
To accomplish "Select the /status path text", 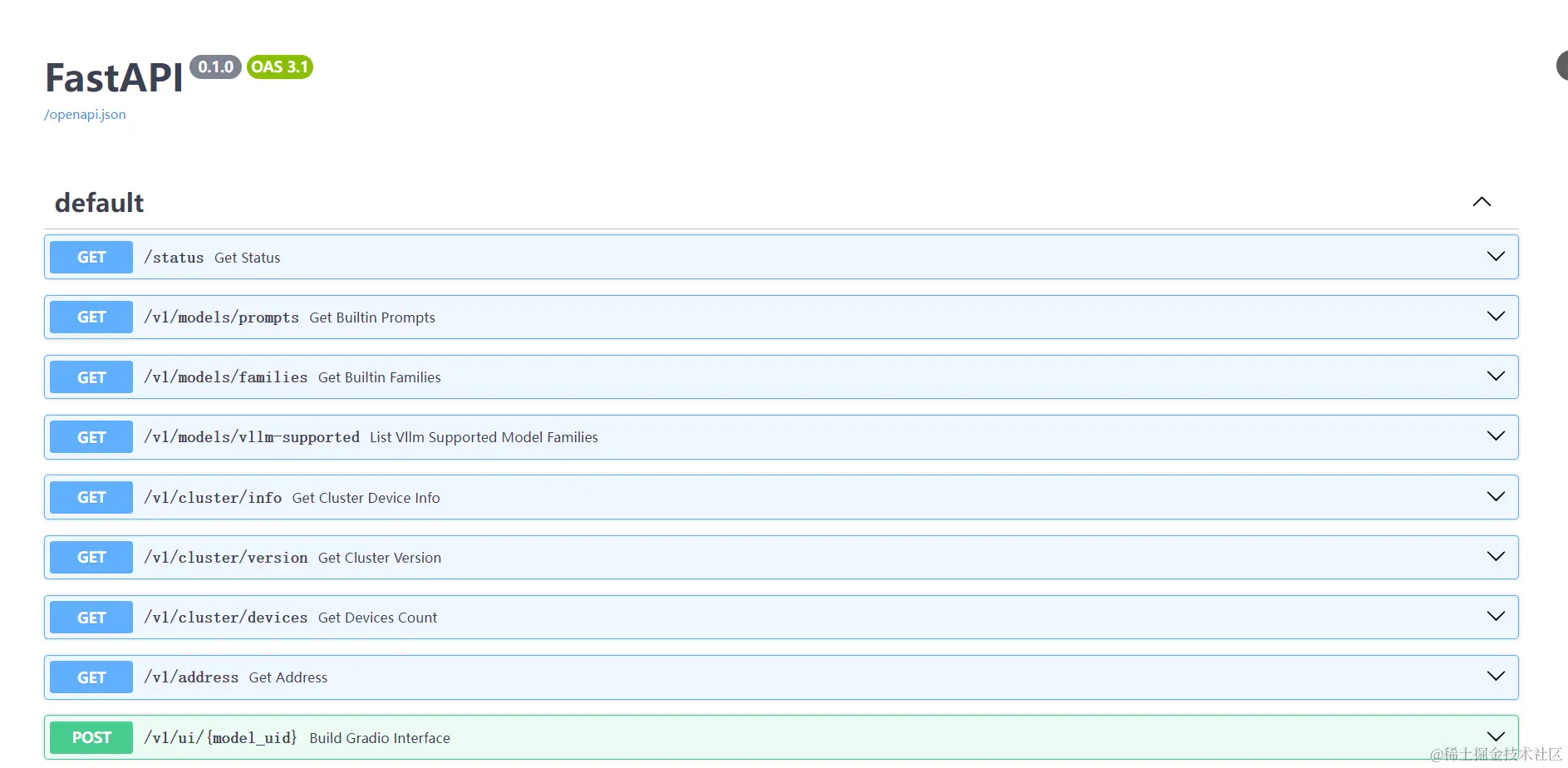I will (x=174, y=258).
